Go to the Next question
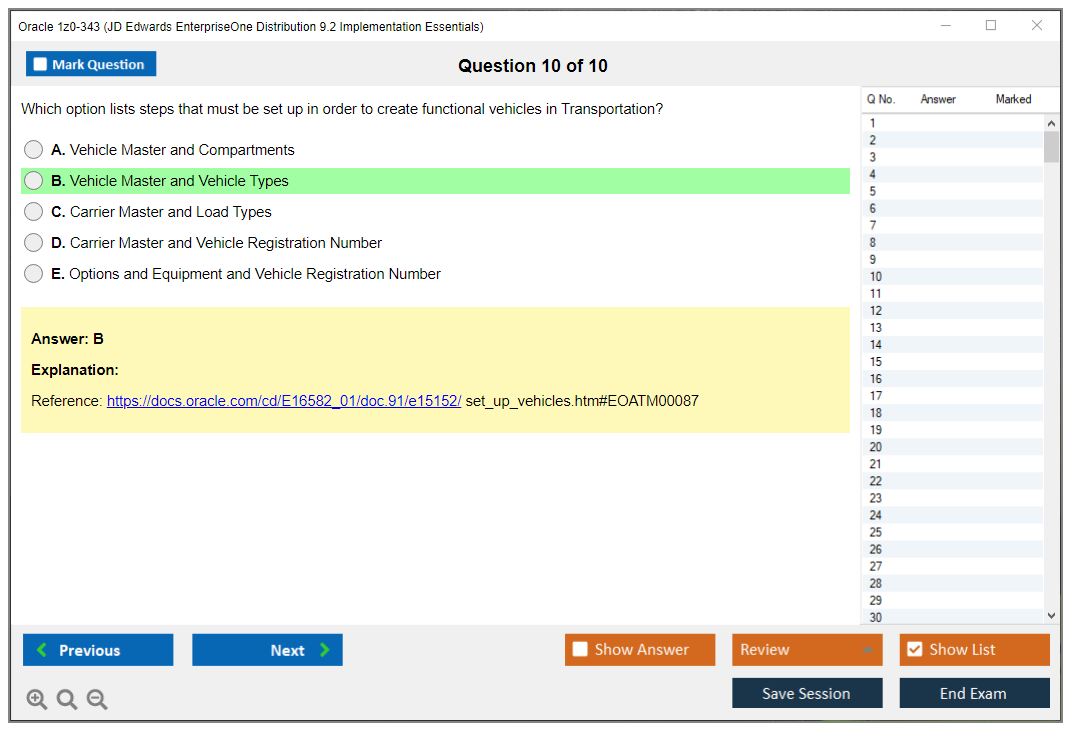 [267, 649]
